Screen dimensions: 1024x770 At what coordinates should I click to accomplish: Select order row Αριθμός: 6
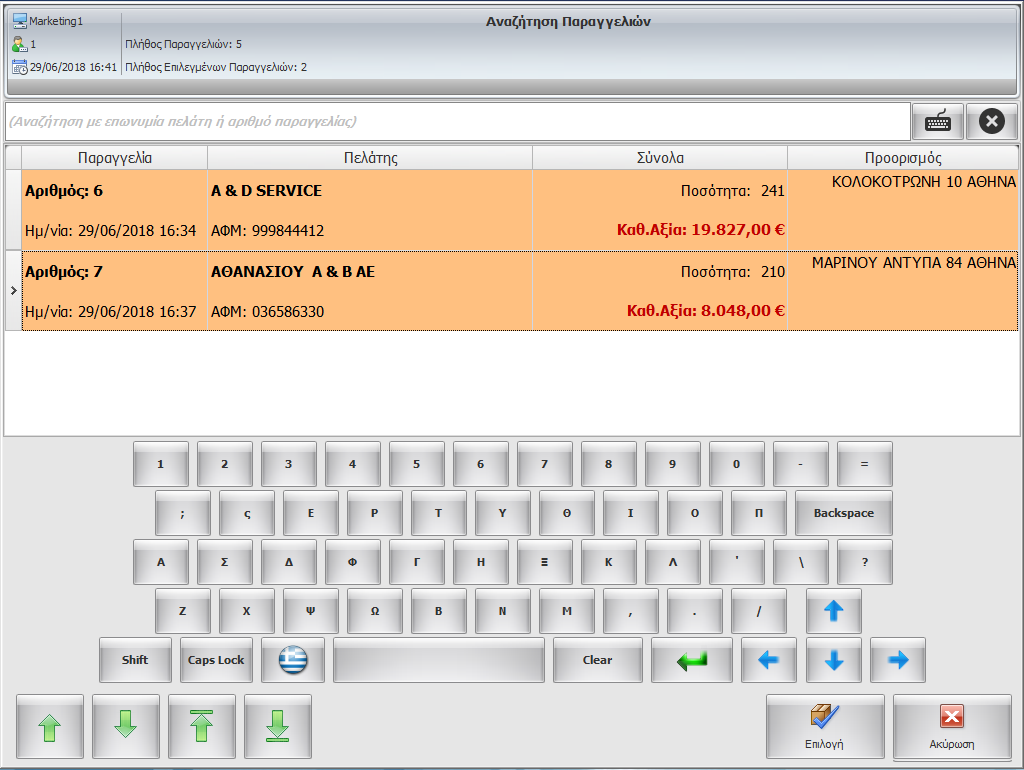(x=520, y=210)
